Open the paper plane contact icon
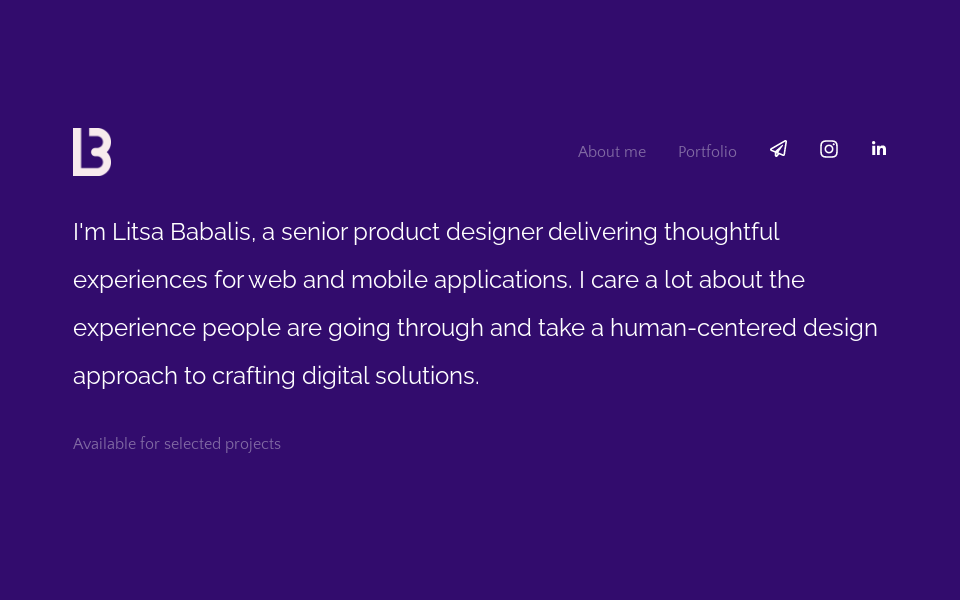960x600 pixels. 779,149
